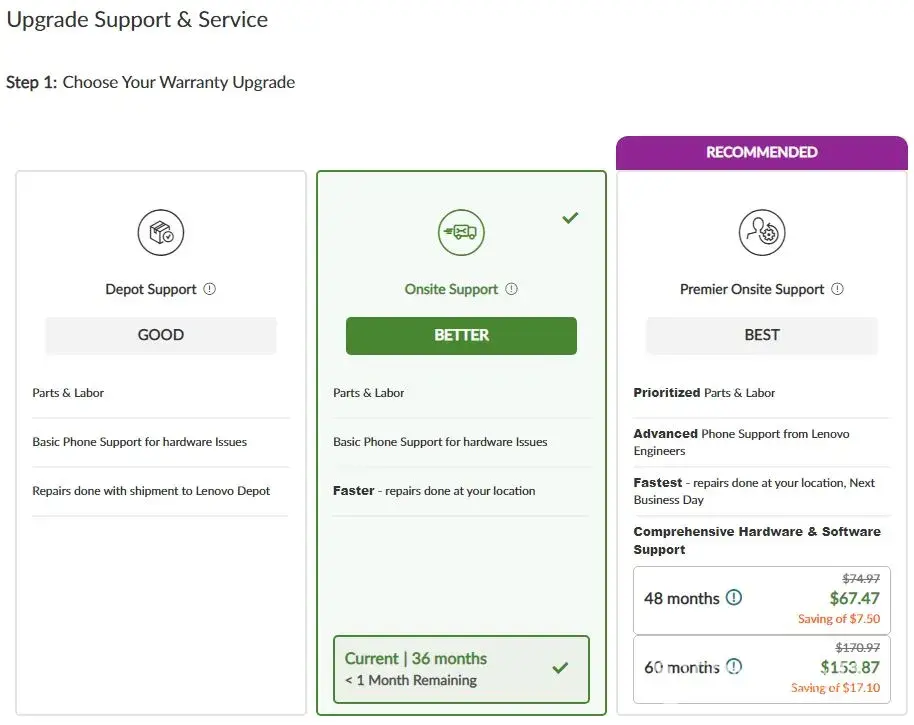914x725 pixels.
Task: Click the checkmark atop the Onsite Support card
Action: click(x=570, y=217)
